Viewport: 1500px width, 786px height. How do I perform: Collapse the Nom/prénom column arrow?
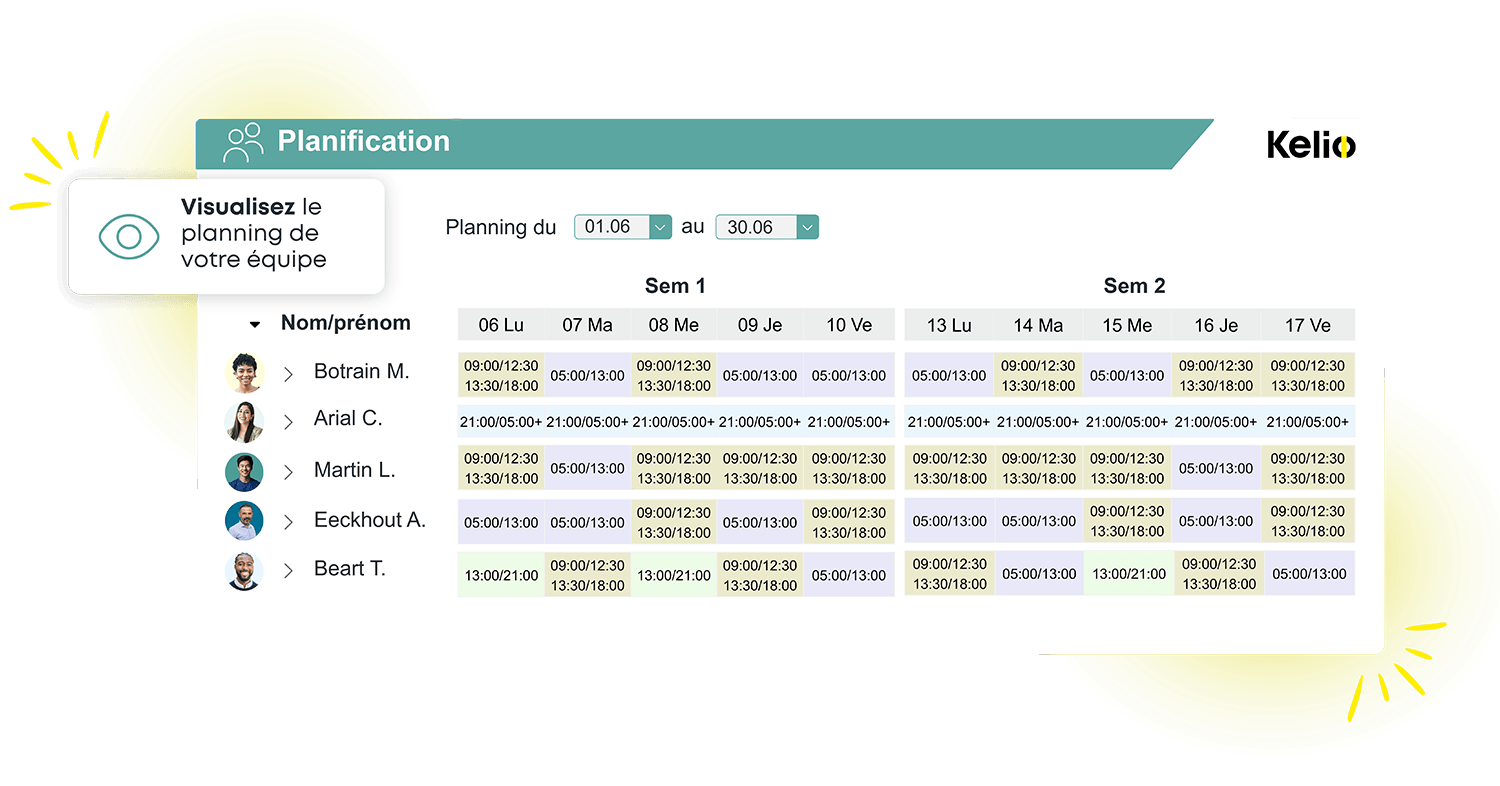[x=255, y=324]
